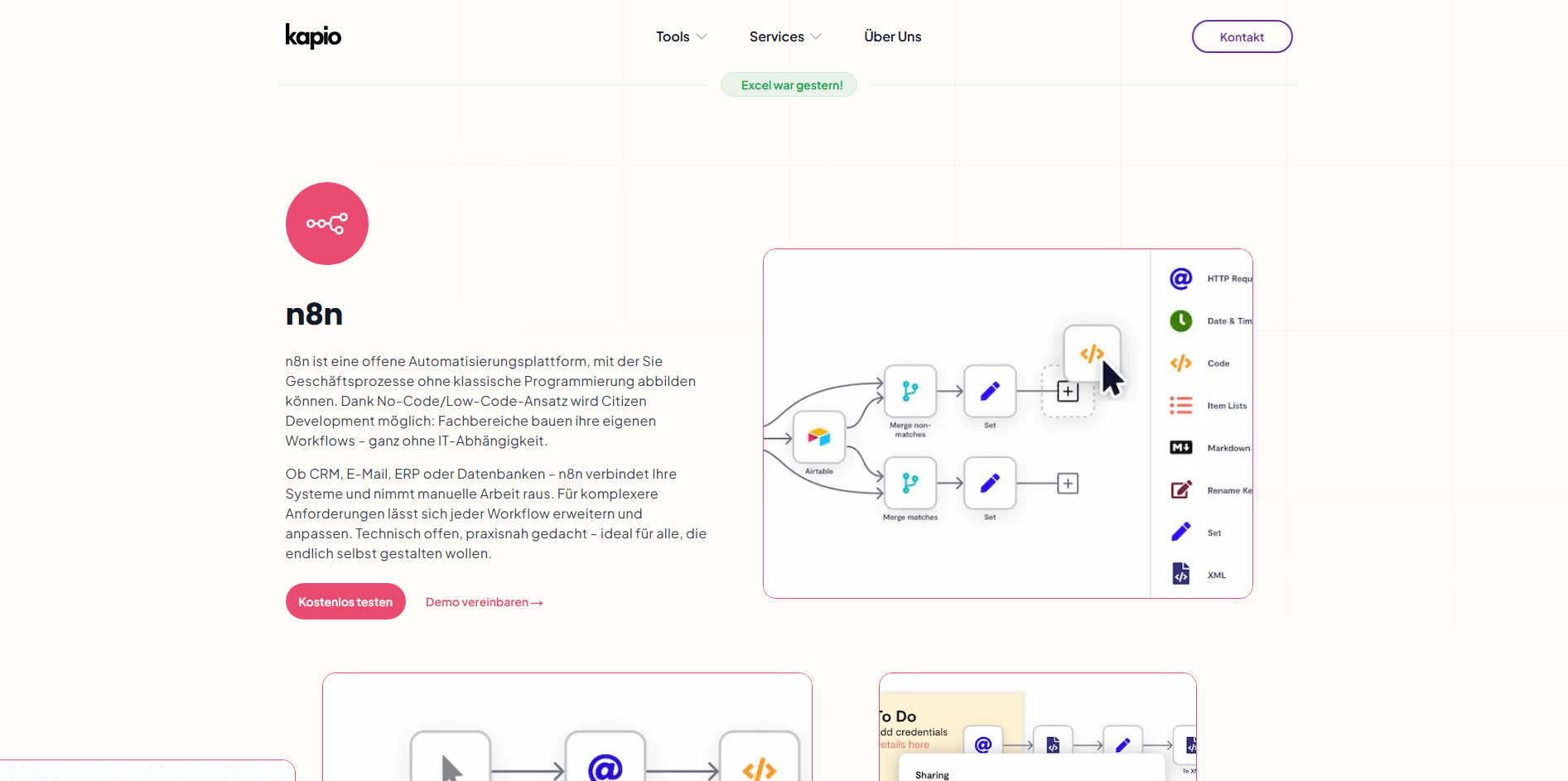Click the Merge non-matches node
Viewport: 1568px width, 781px height.
click(x=909, y=391)
